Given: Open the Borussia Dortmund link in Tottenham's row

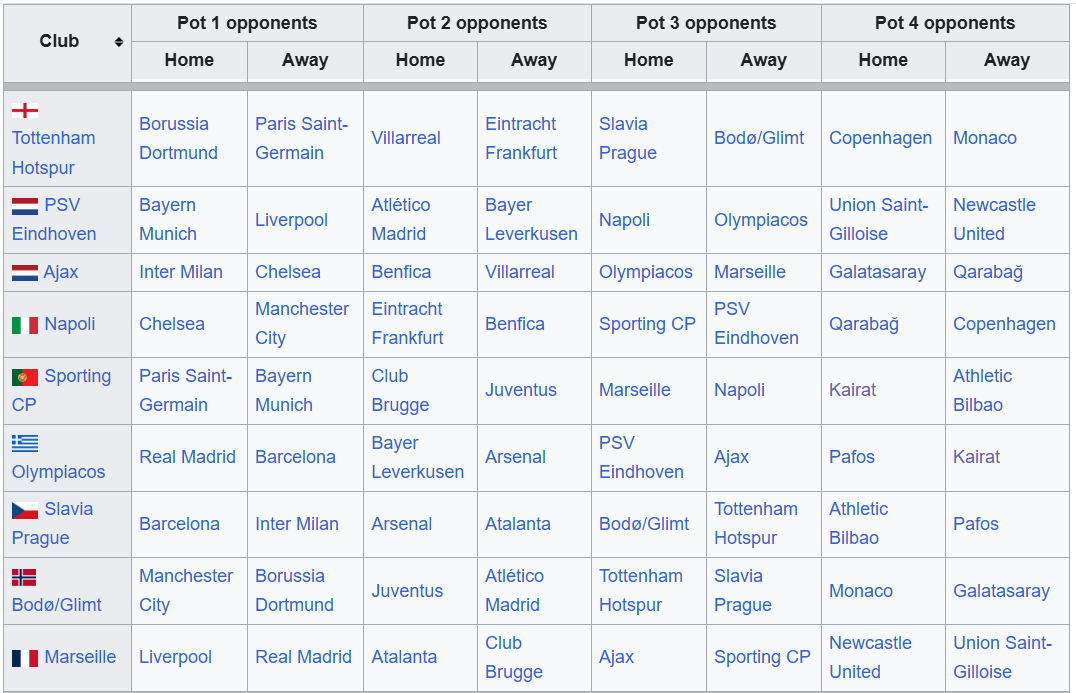Looking at the screenshot, I should (178, 139).
